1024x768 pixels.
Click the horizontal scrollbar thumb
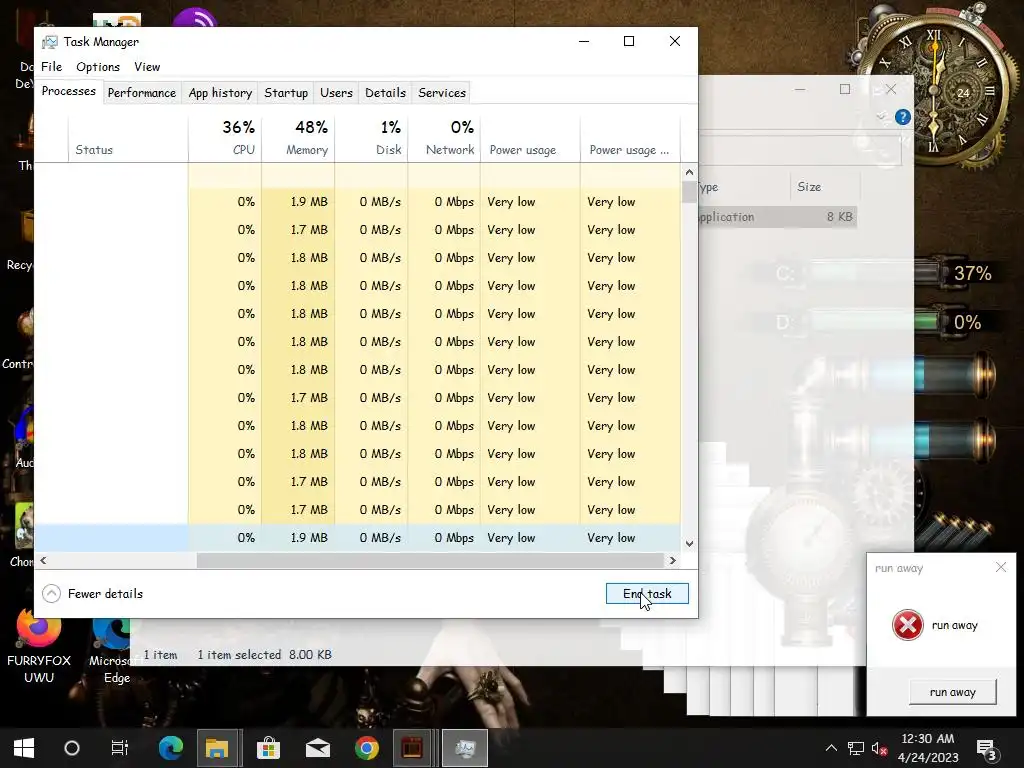click(430, 560)
